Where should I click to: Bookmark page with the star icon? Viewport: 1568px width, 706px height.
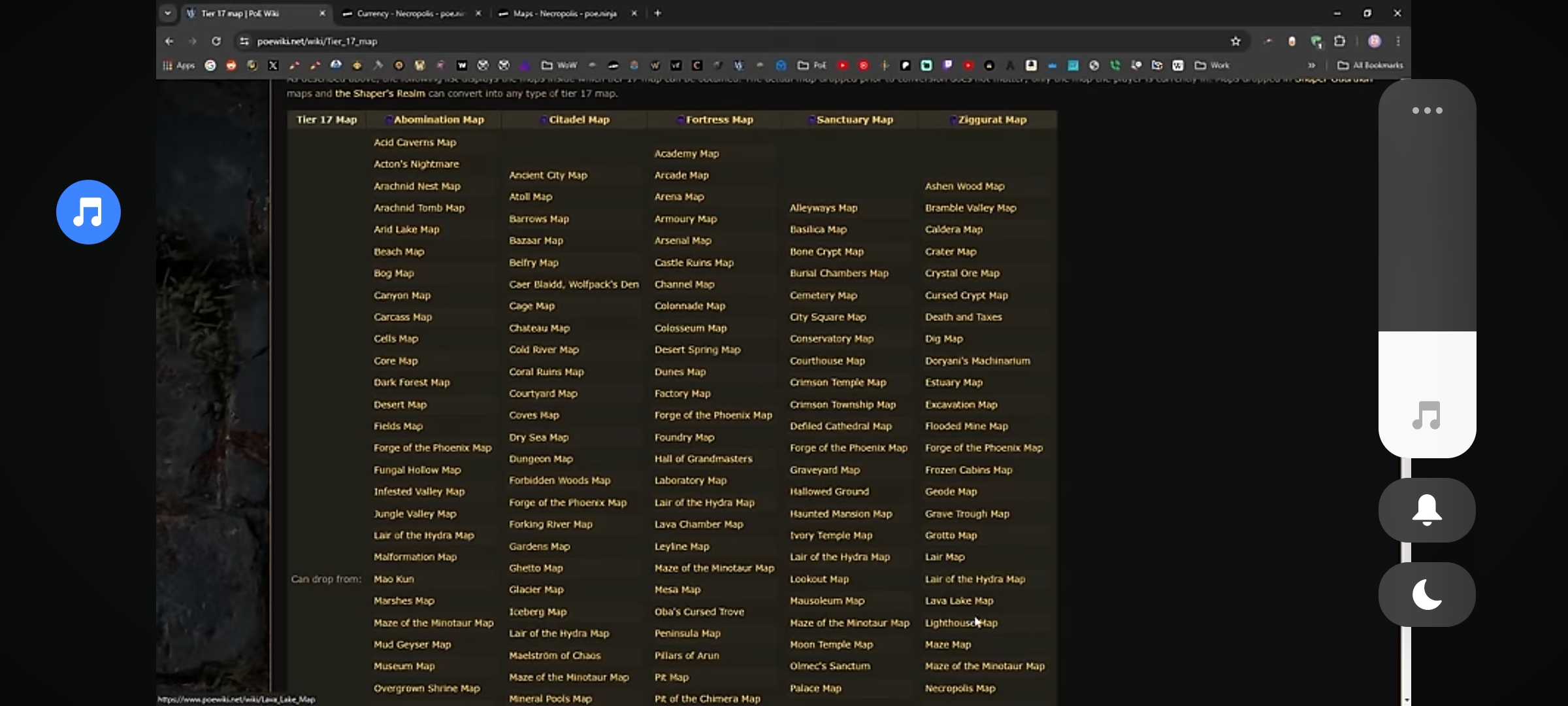(x=1235, y=41)
